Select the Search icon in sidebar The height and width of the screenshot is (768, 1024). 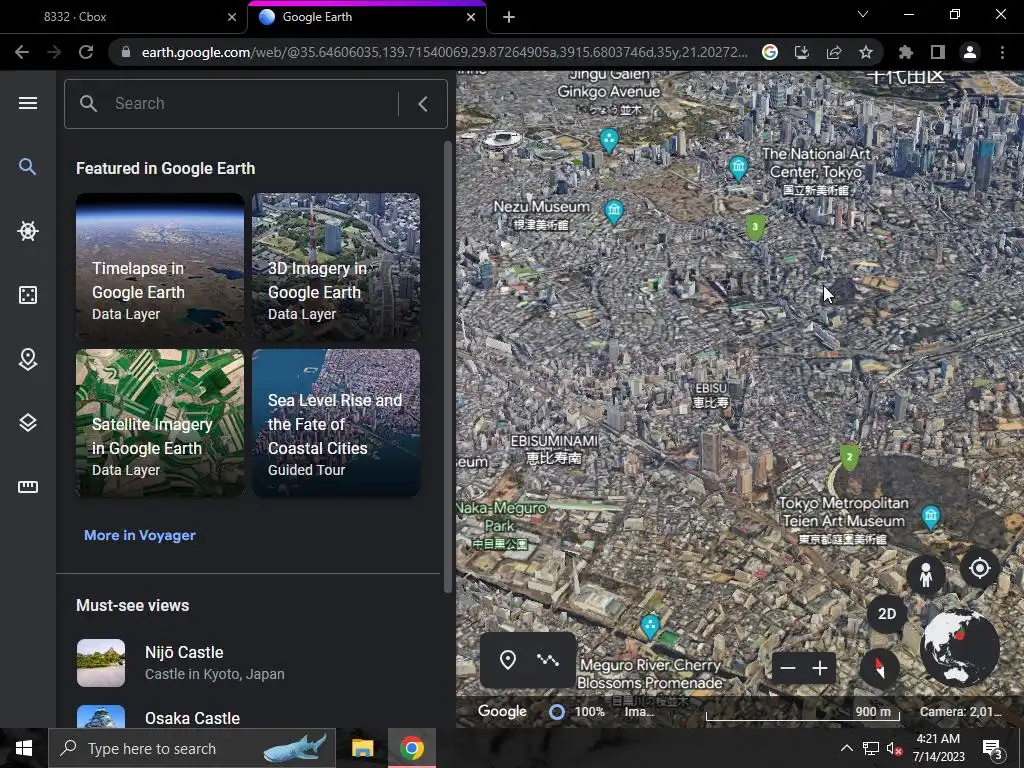[x=27, y=167]
